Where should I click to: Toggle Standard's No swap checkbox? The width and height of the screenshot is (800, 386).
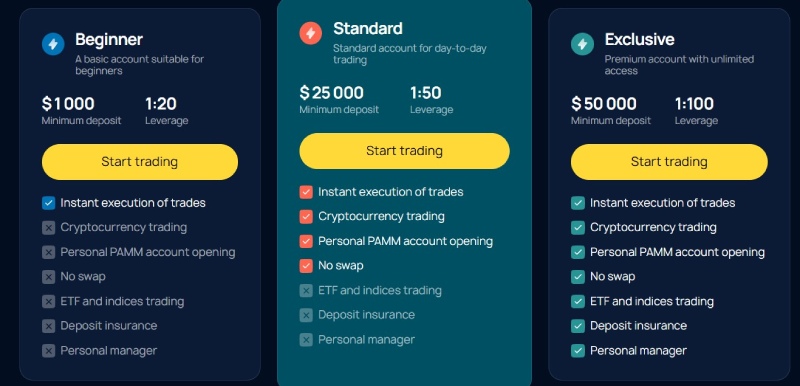306,266
